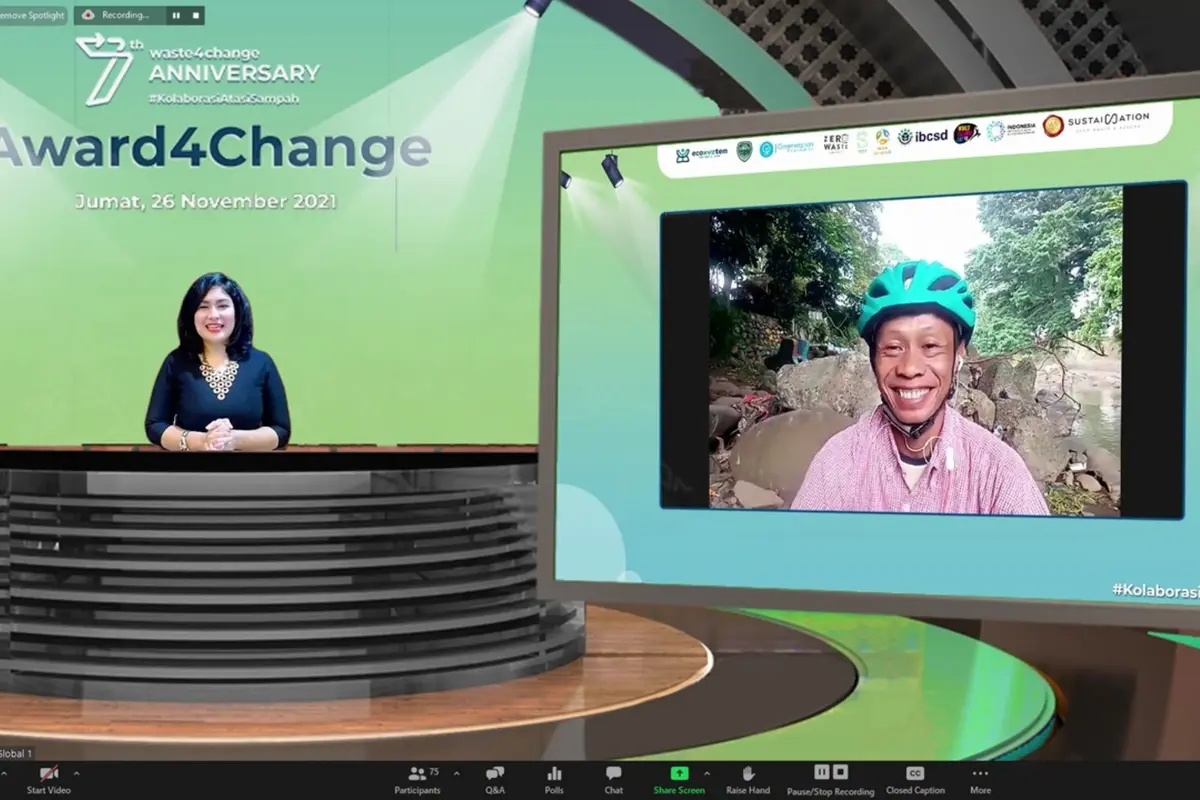Image resolution: width=1200 pixels, height=800 pixels.
Task: Click the Remove Spotlight button
Action: [x=32, y=15]
